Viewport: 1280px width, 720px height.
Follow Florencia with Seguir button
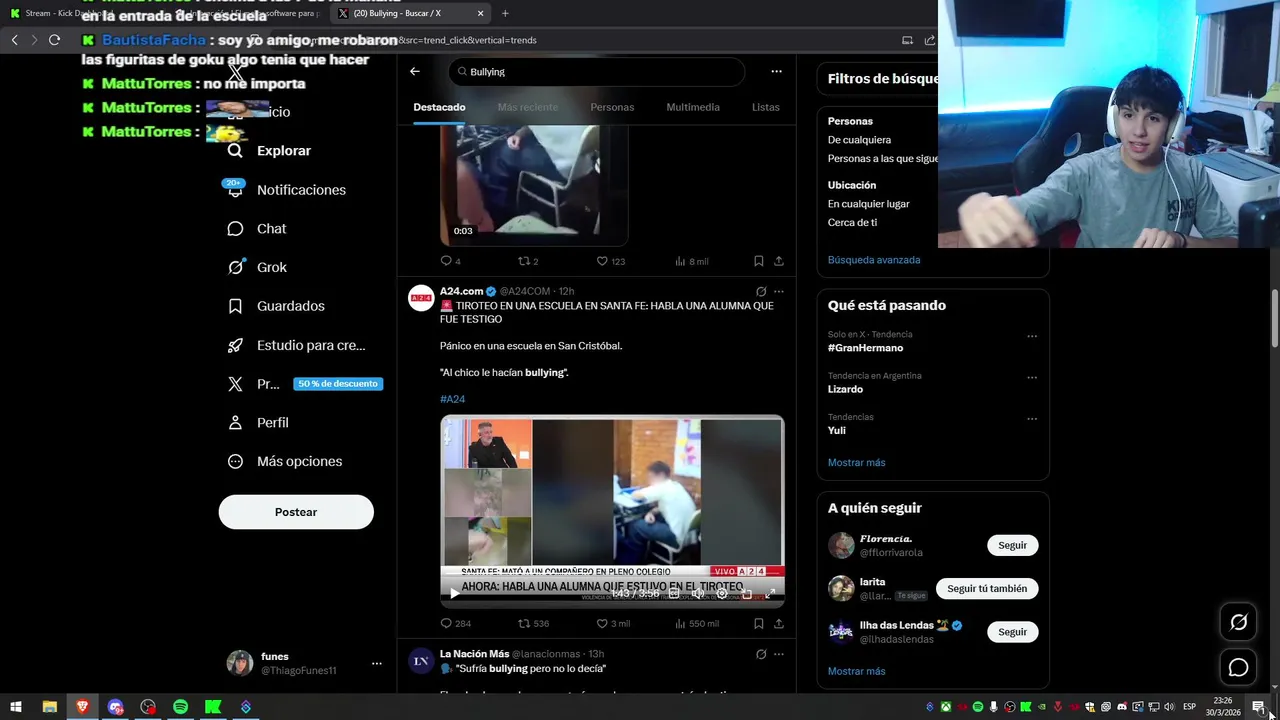[x=1012, y=545]
